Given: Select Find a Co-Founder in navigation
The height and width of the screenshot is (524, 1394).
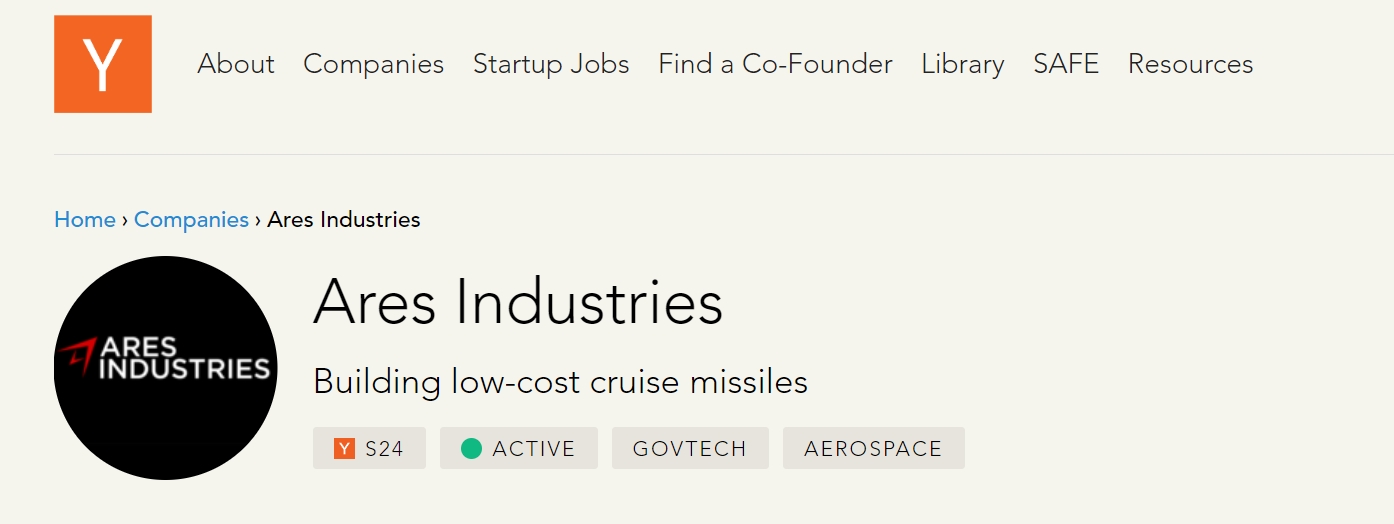Looking at the screenshot, I should pyautogui.click(x=775, y=64).
